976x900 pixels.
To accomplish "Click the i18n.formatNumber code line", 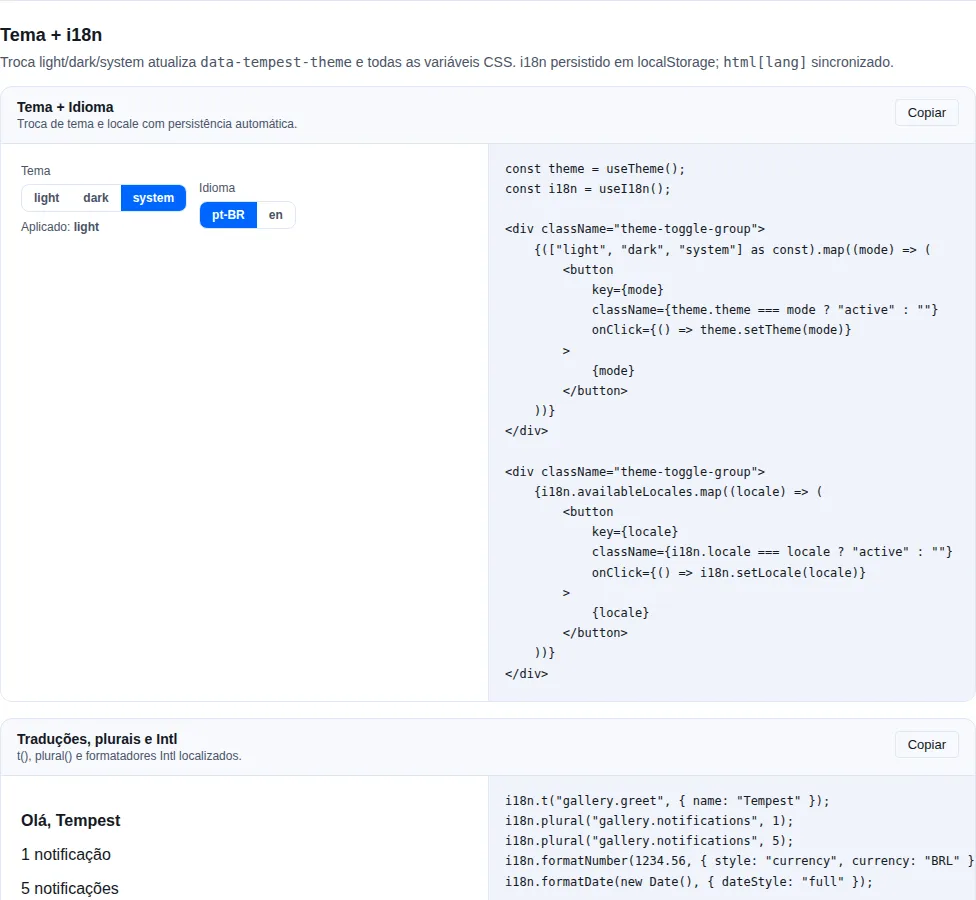I will [739, 861].
